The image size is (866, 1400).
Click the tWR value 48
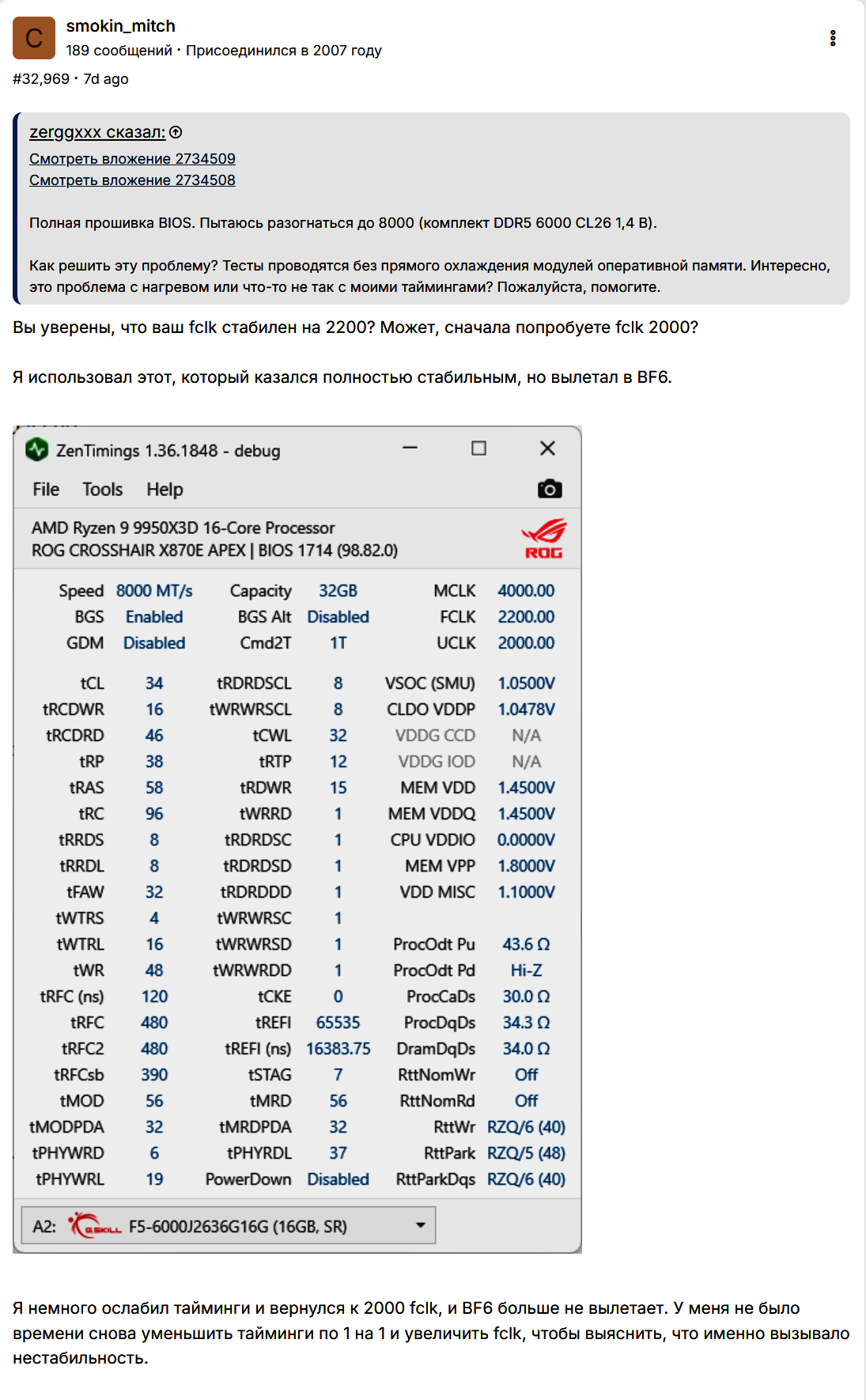(x=154, y=971)
